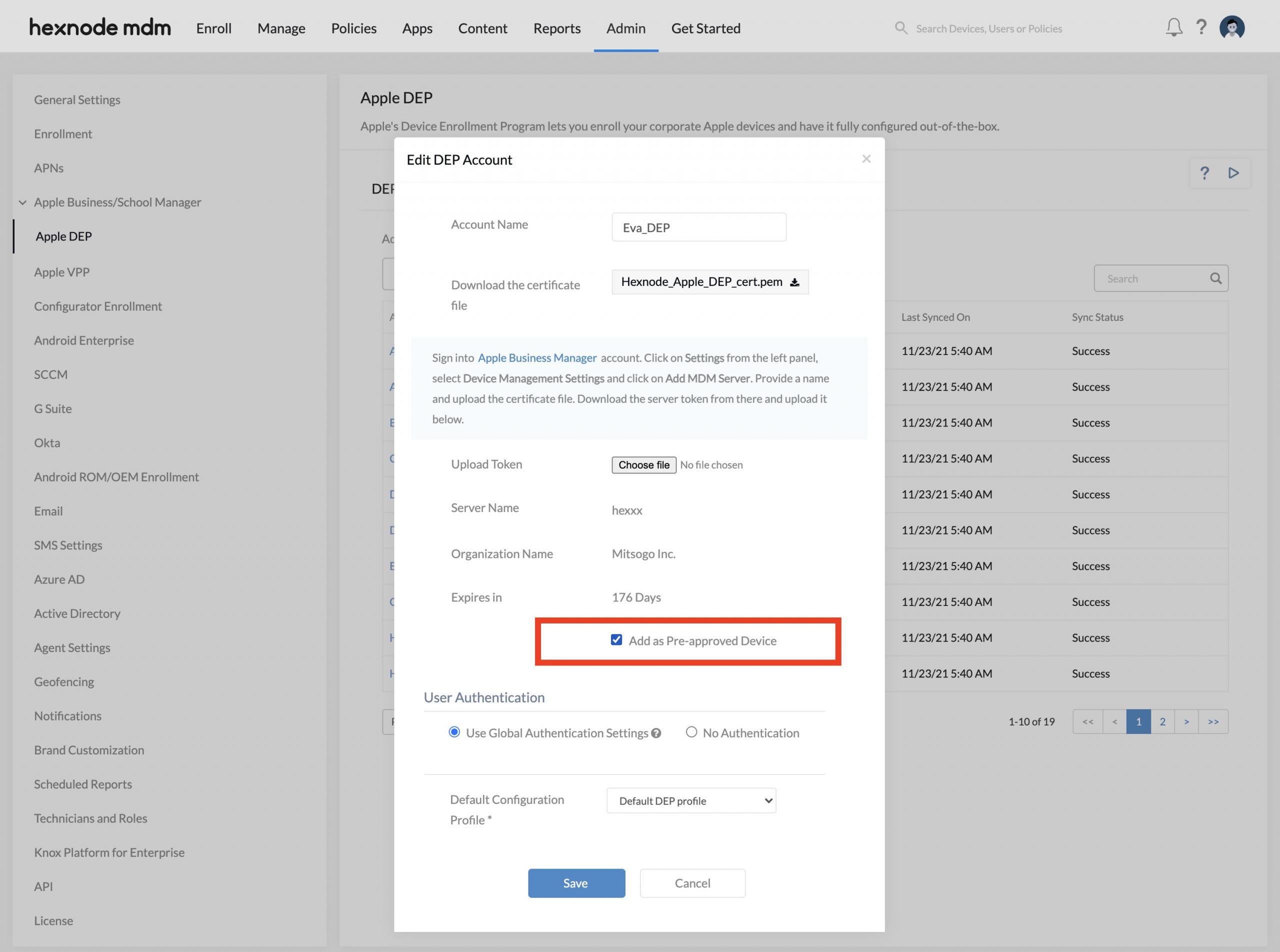Switch to the Content tab
1280x952 pixels.
click(482, 28)
